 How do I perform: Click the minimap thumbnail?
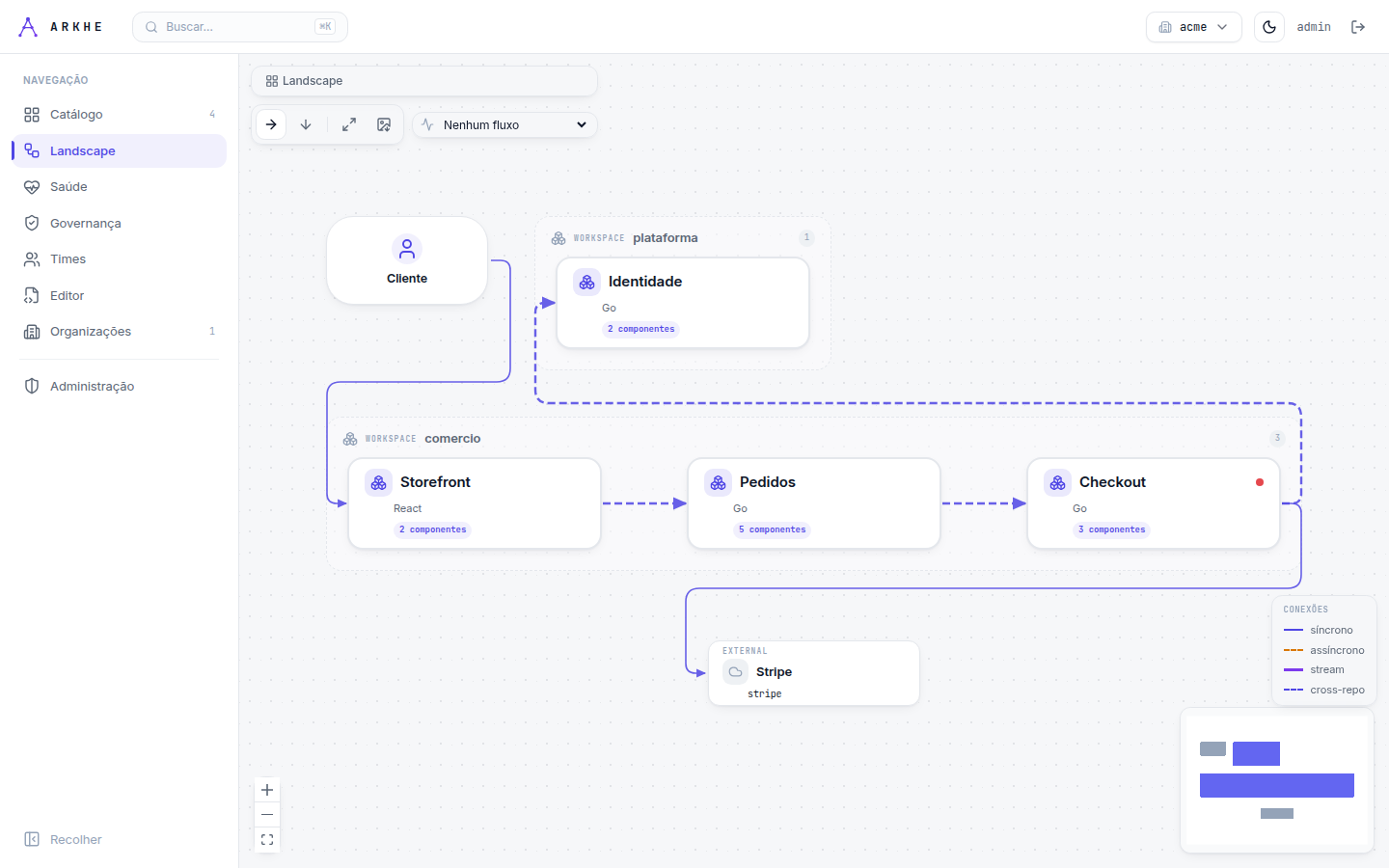pos(1277,780)
